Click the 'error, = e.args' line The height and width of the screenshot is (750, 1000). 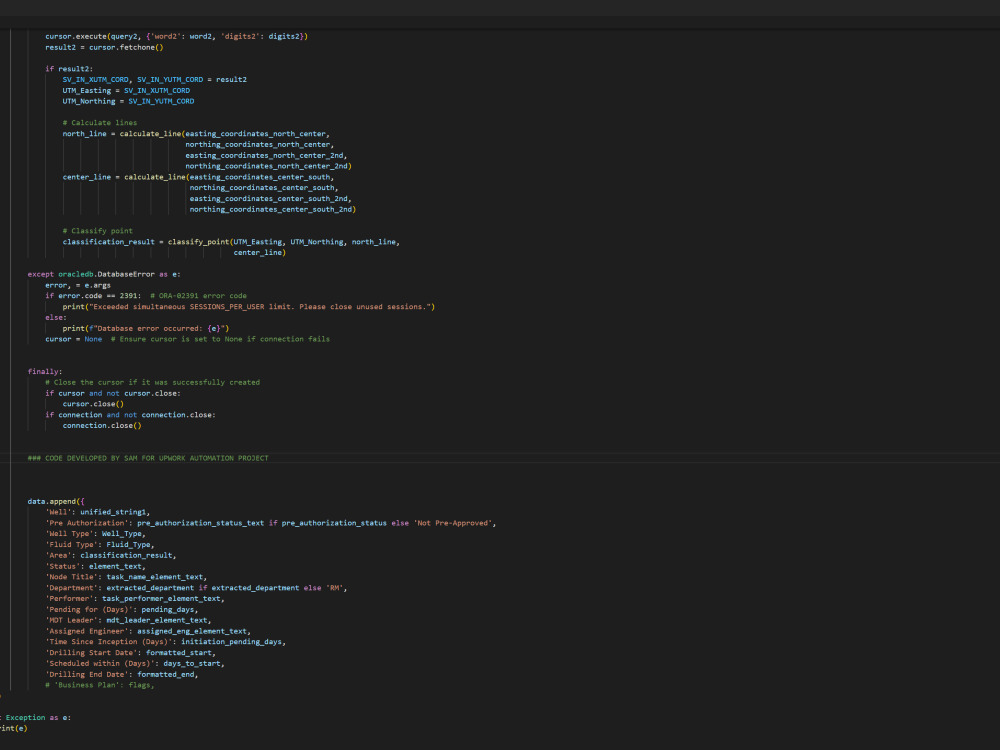[x=78, y=285]
